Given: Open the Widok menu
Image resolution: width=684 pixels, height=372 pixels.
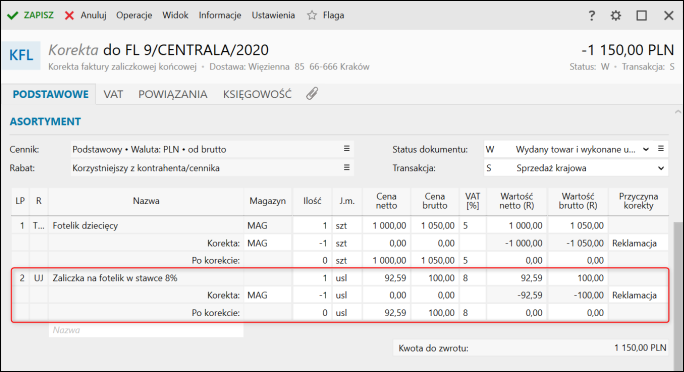Looking at the screenshot, I should [x=175, y=15].
